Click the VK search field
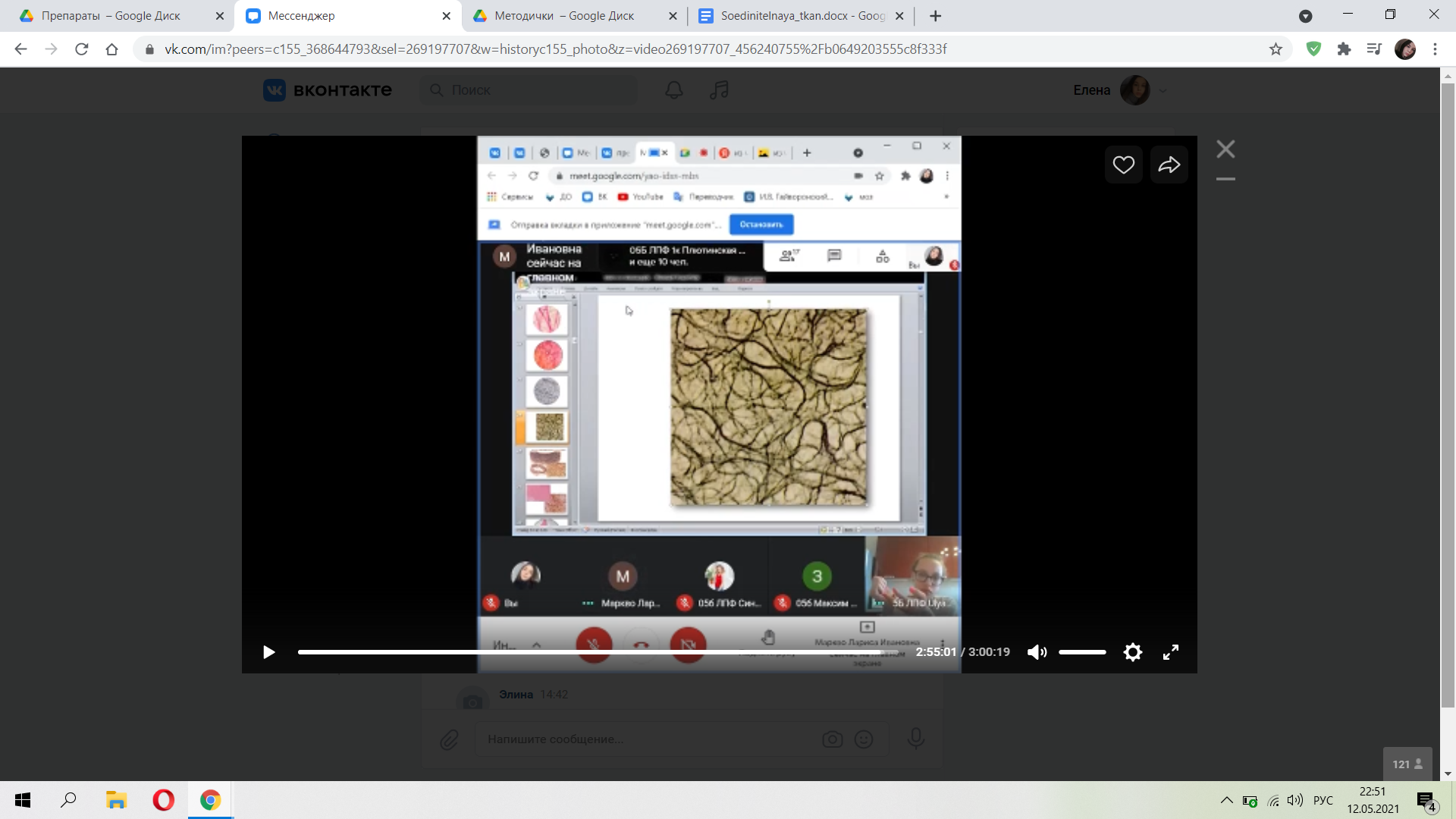 (x=529, y=90)
